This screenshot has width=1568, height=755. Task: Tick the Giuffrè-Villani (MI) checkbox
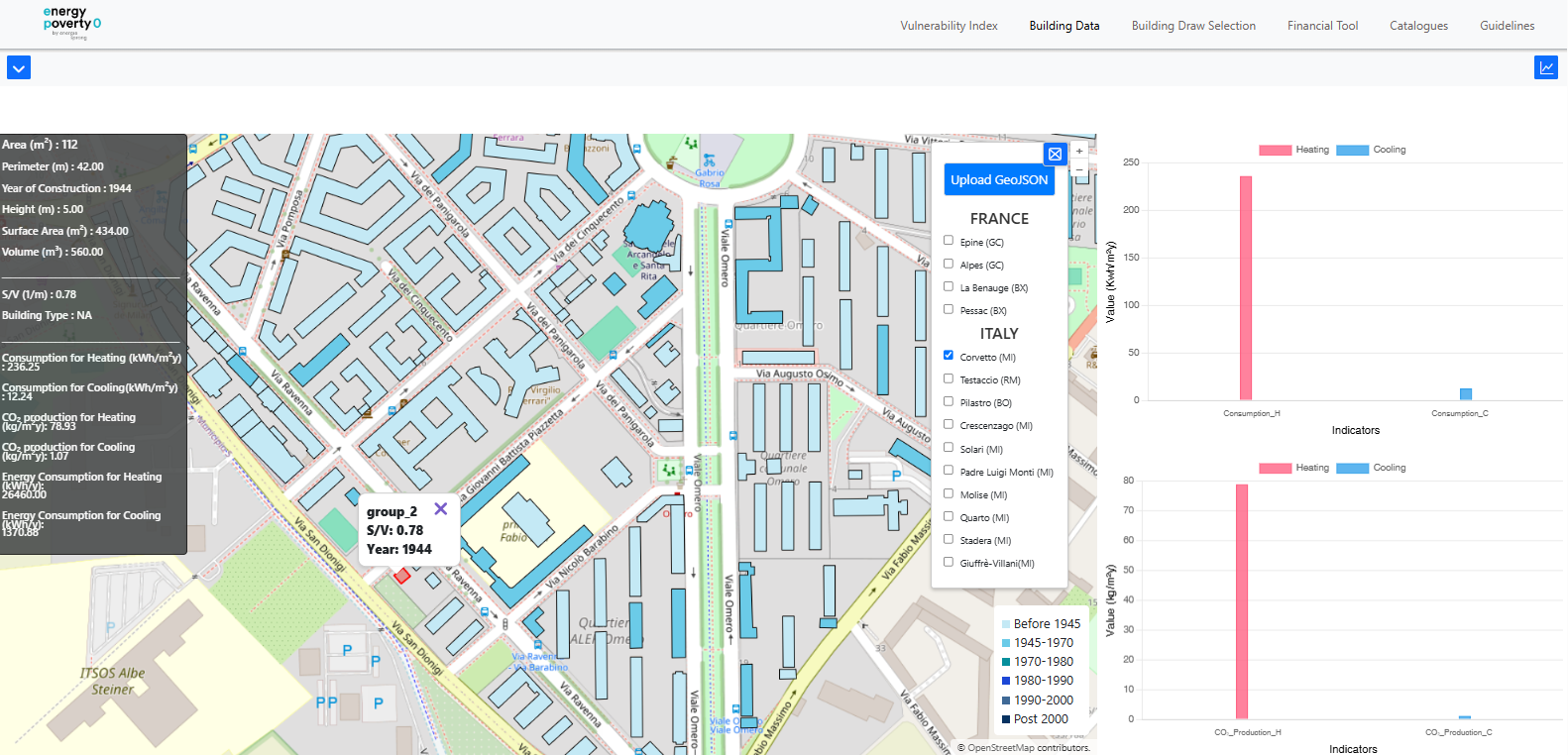[949, 562]
